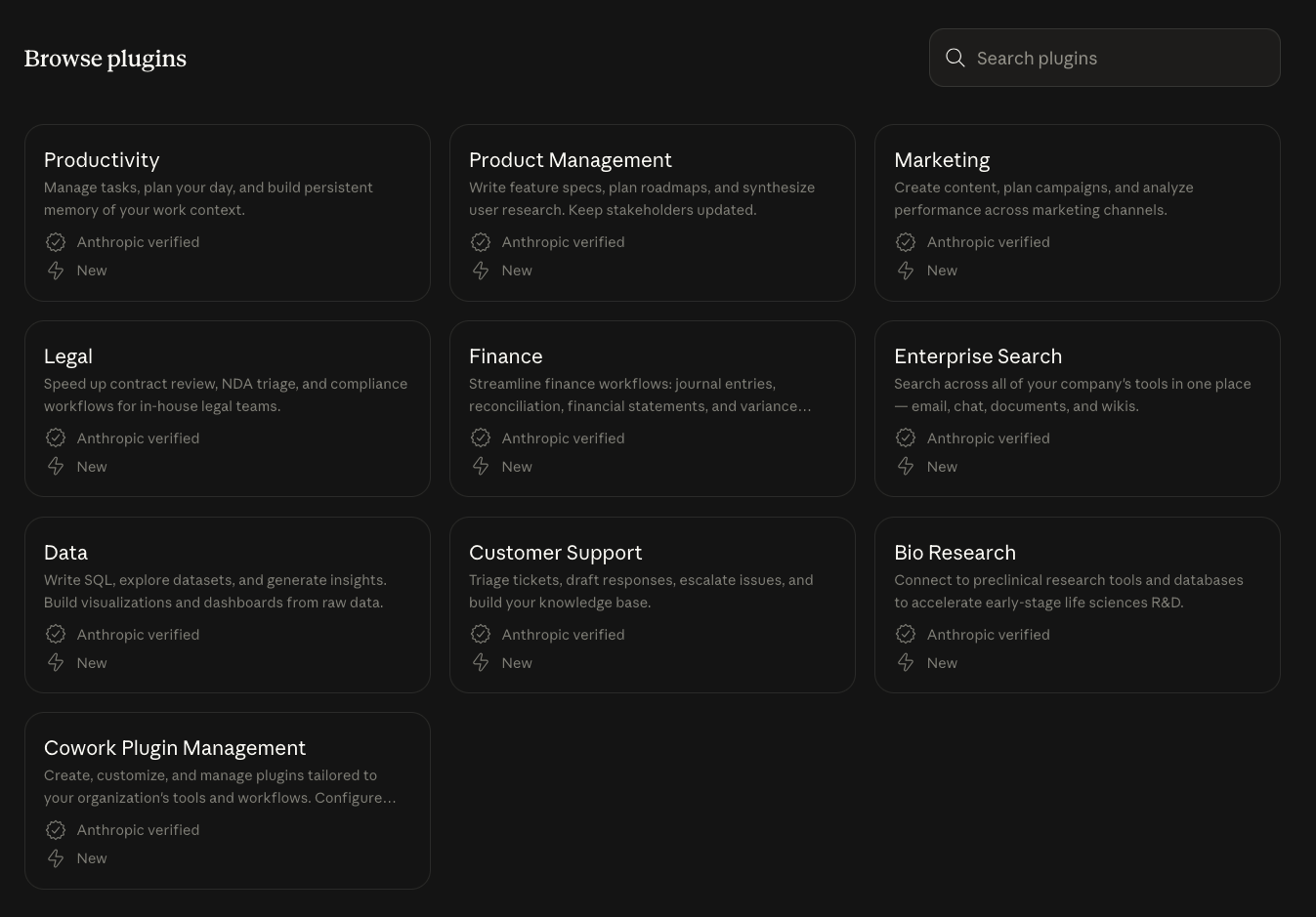Viewport: 1316px width, 917px height.
Task: Open the Bio Research plugin title
Action: pos(955,553)
